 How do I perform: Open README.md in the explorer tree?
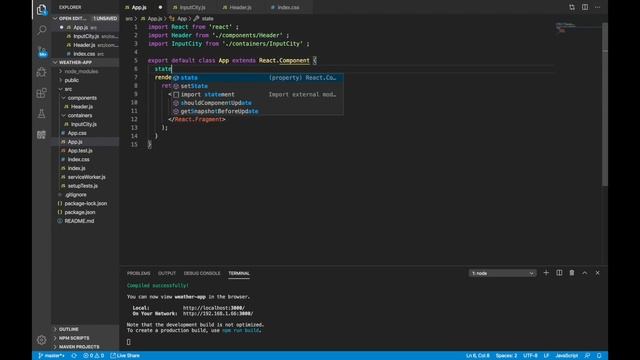pos(79,221)
